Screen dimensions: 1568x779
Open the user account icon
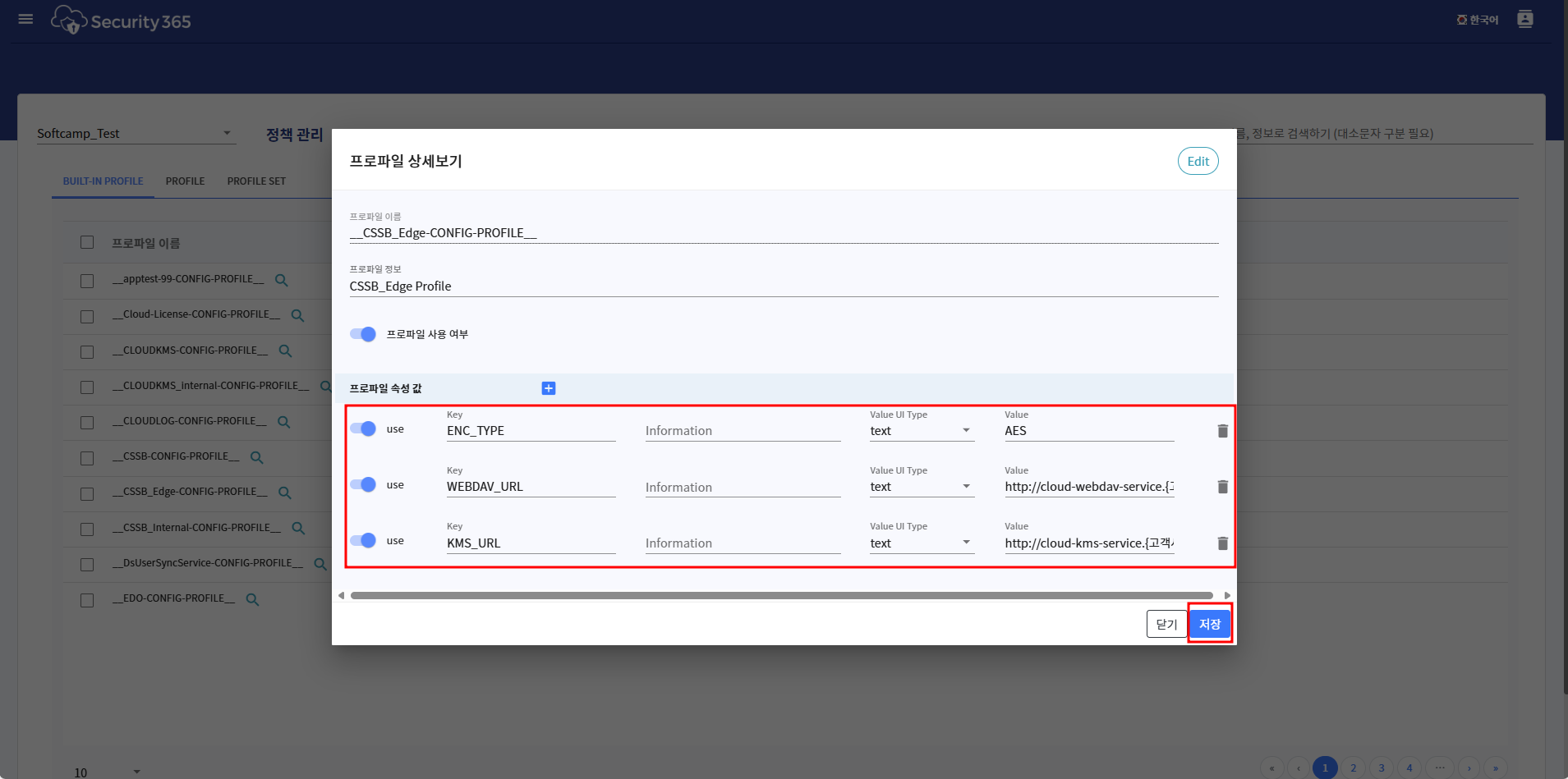click(1524, 19)
